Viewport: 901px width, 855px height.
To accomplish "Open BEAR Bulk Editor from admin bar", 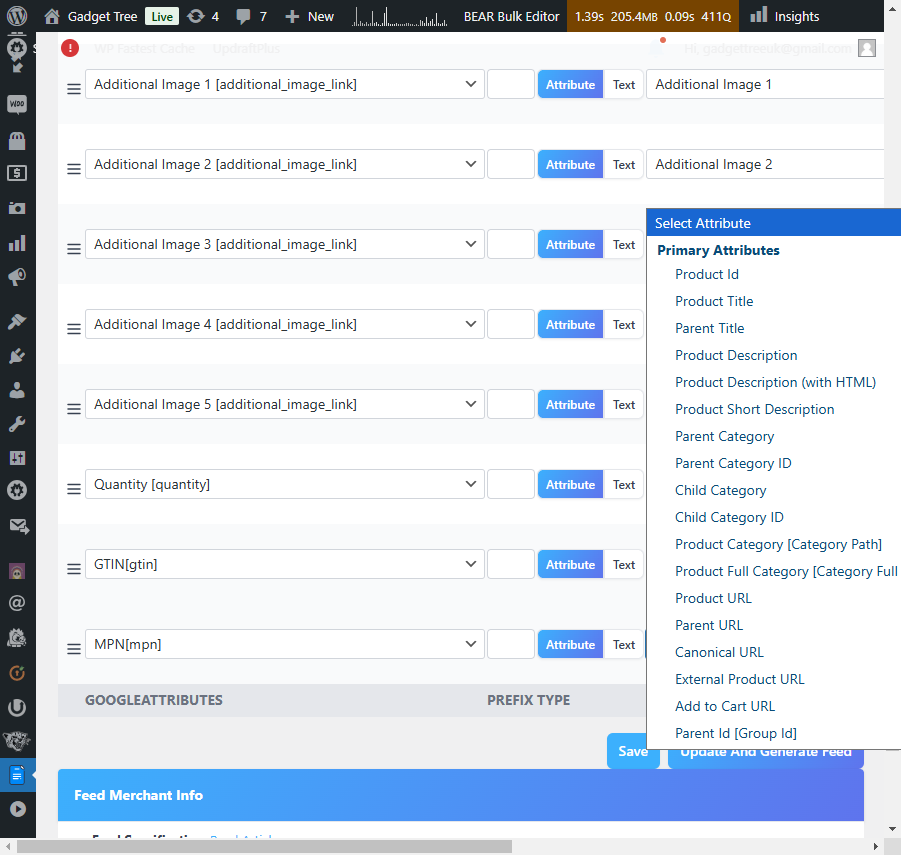I will (511, 16).
